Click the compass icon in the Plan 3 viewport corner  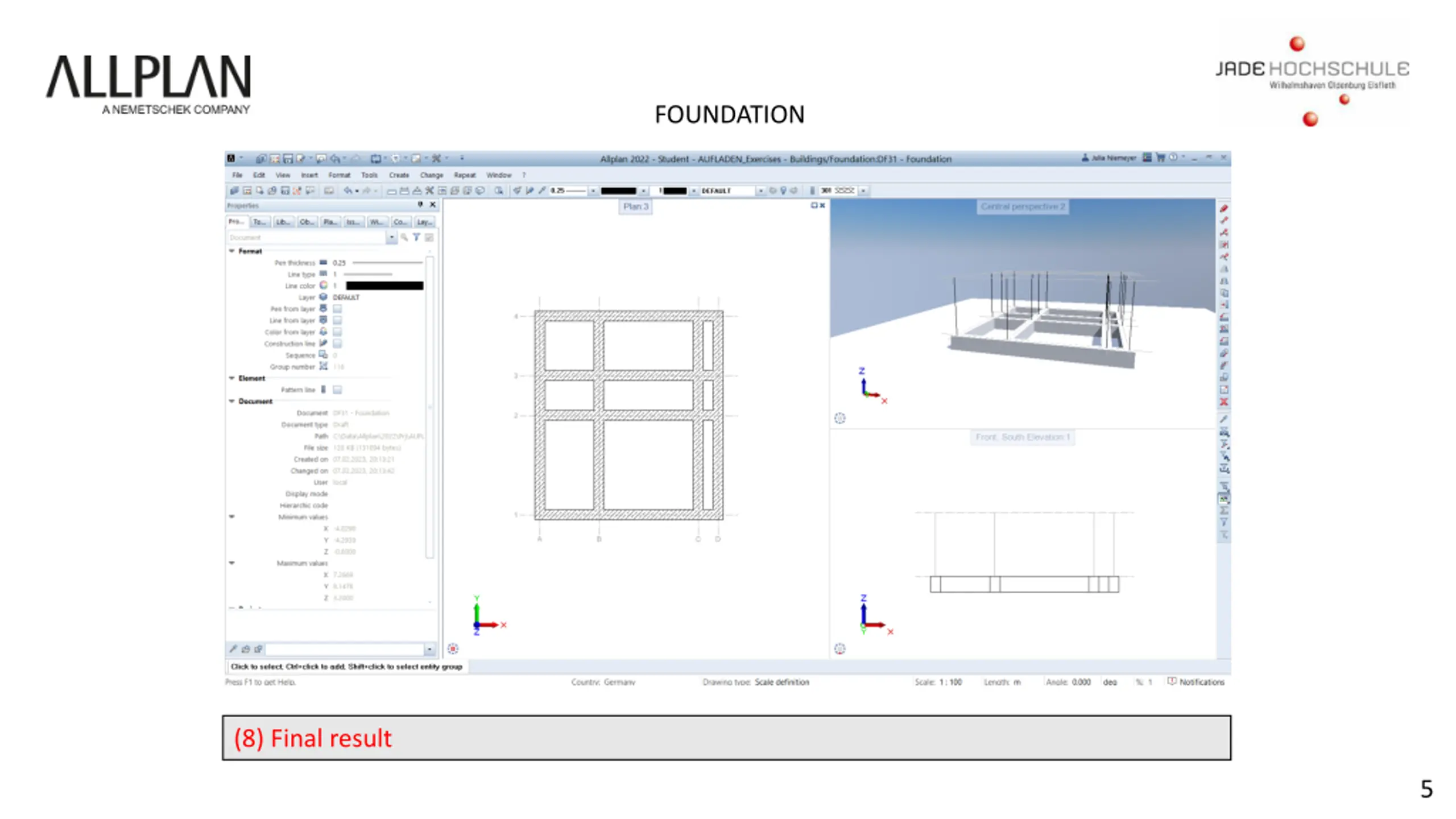(x=453, y=648)
